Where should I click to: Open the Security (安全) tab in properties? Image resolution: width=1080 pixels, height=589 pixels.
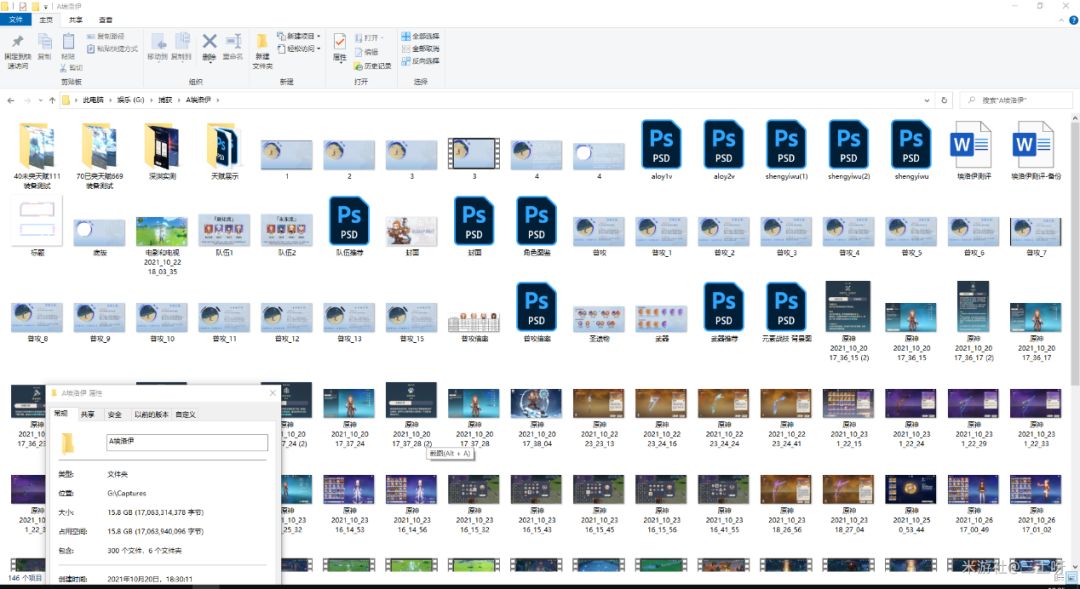(115, 414)
